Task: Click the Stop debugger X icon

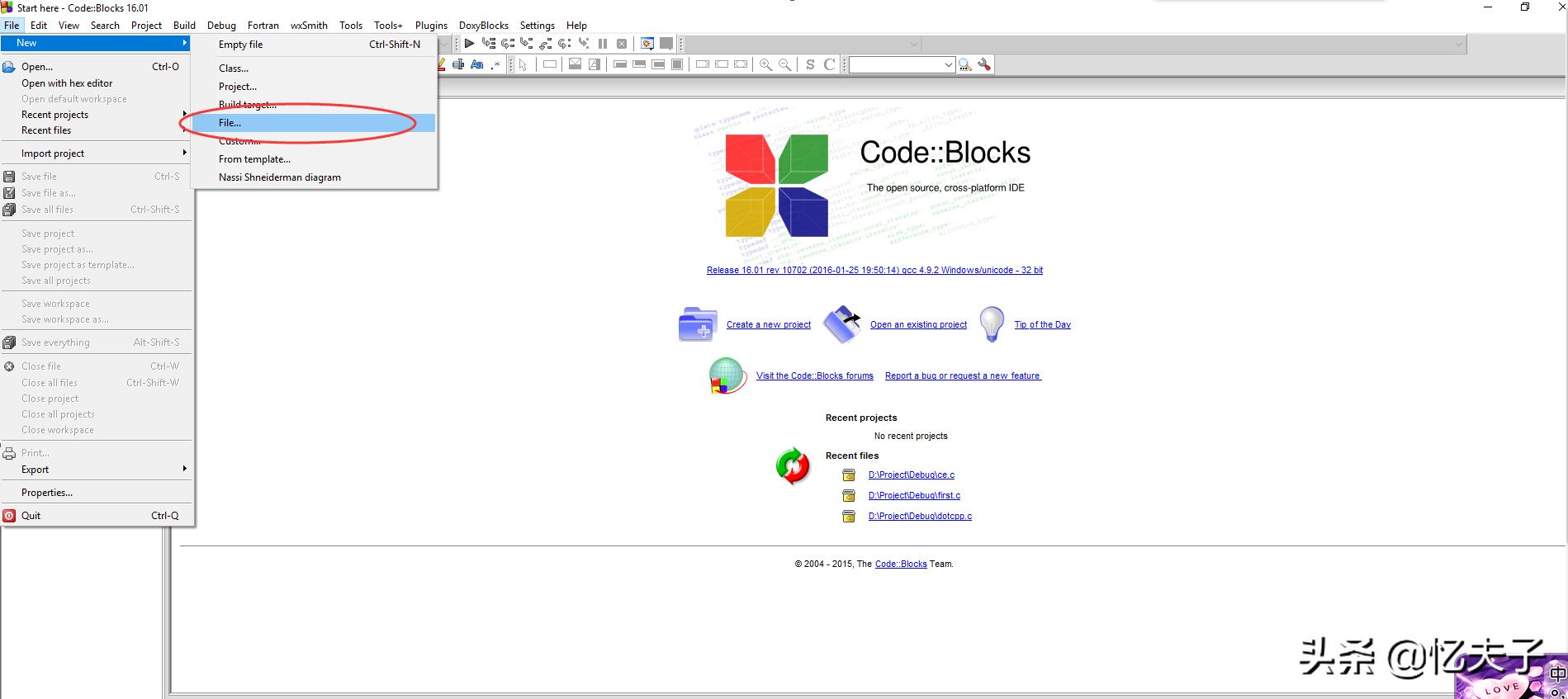Action: point(622,44)
